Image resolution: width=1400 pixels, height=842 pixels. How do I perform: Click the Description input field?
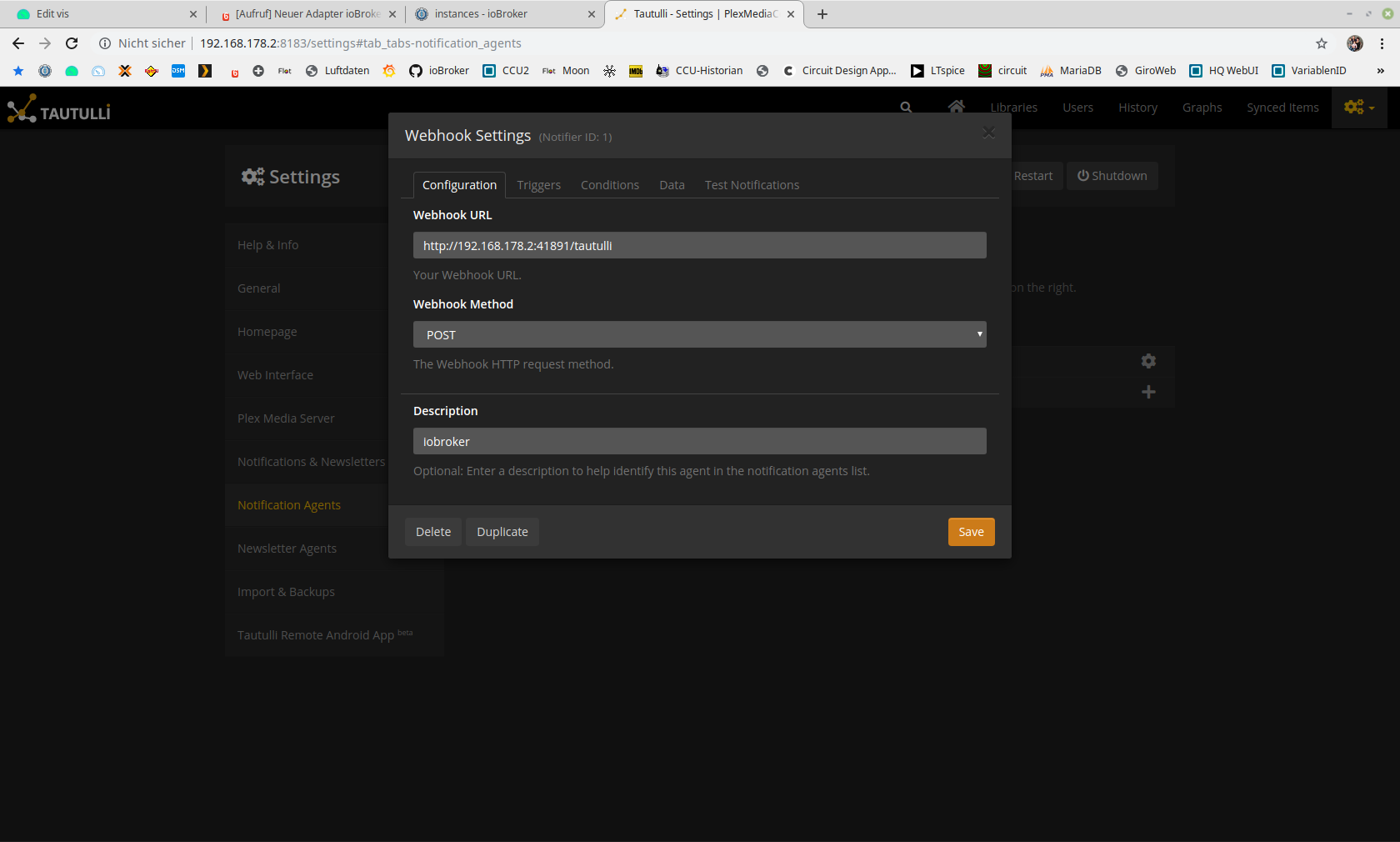[x=700, y=441]
